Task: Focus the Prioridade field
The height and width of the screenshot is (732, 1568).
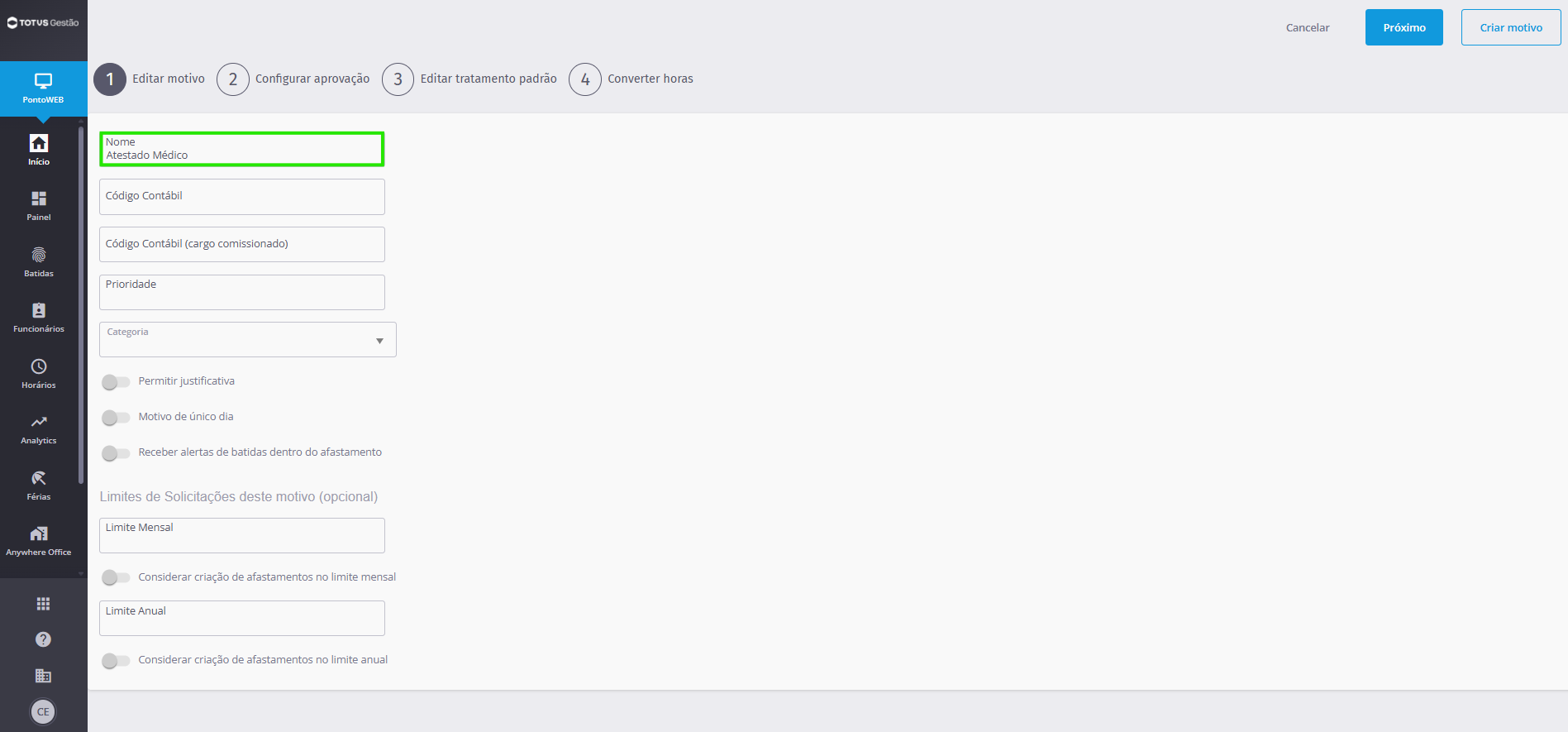Action: click(242, 292)
